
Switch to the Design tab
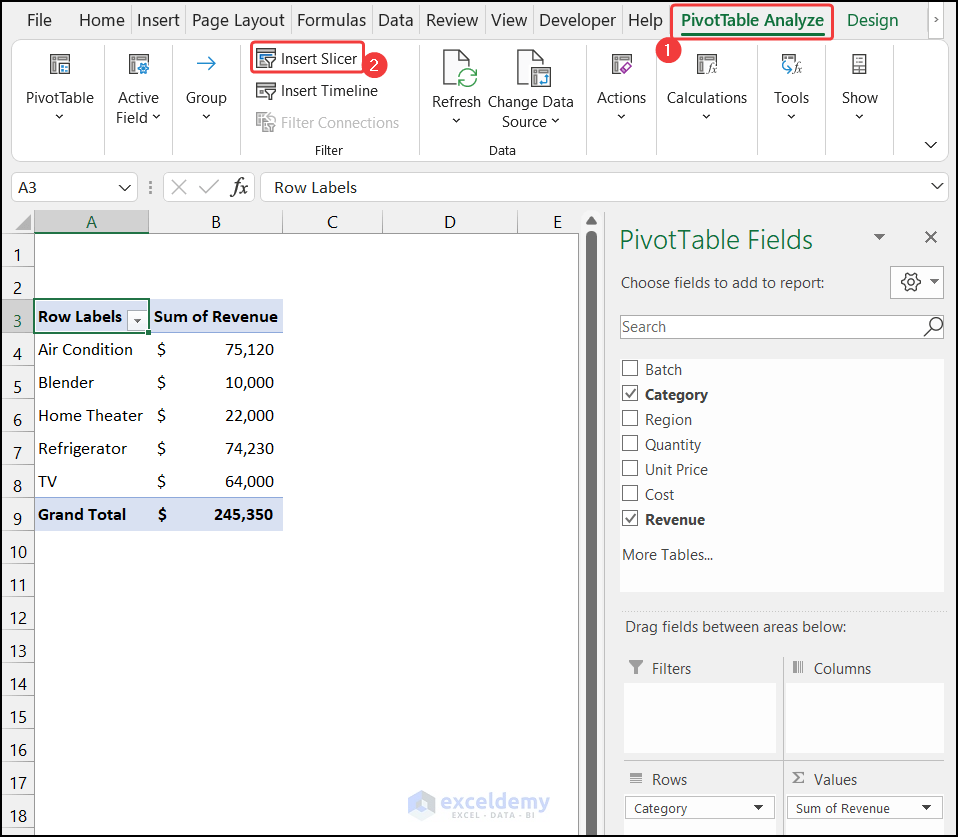[x=872, y=20]
